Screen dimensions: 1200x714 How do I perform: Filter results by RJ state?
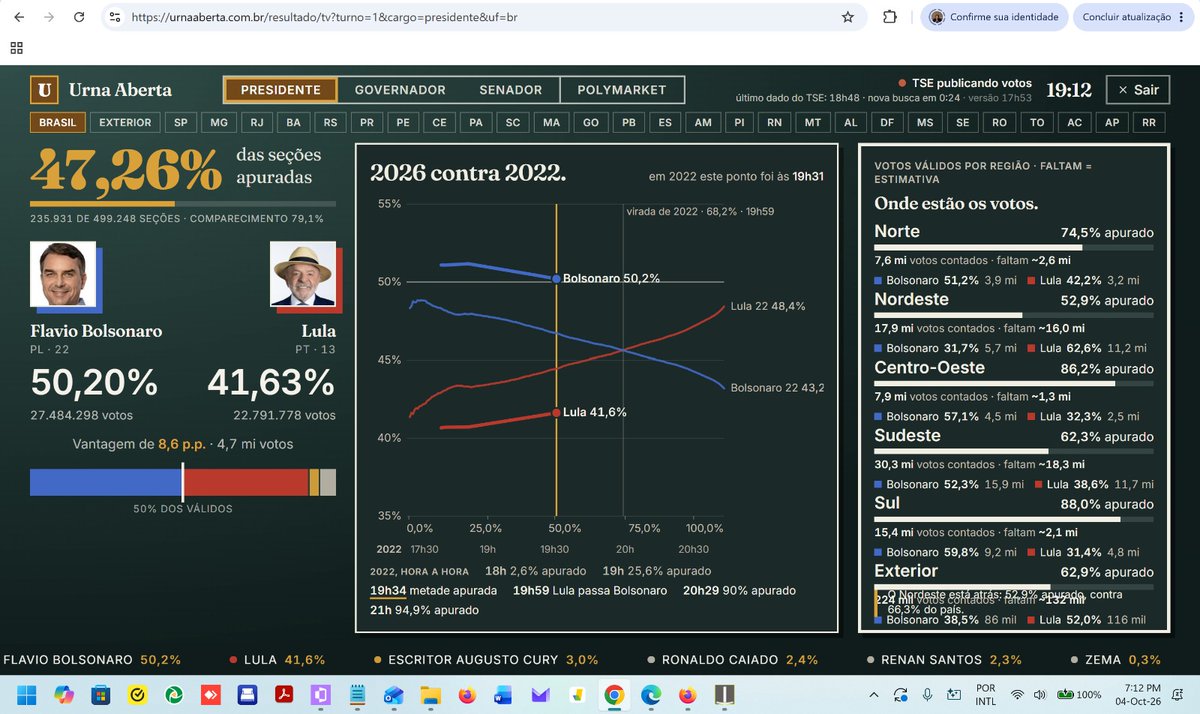coord(256,123)
